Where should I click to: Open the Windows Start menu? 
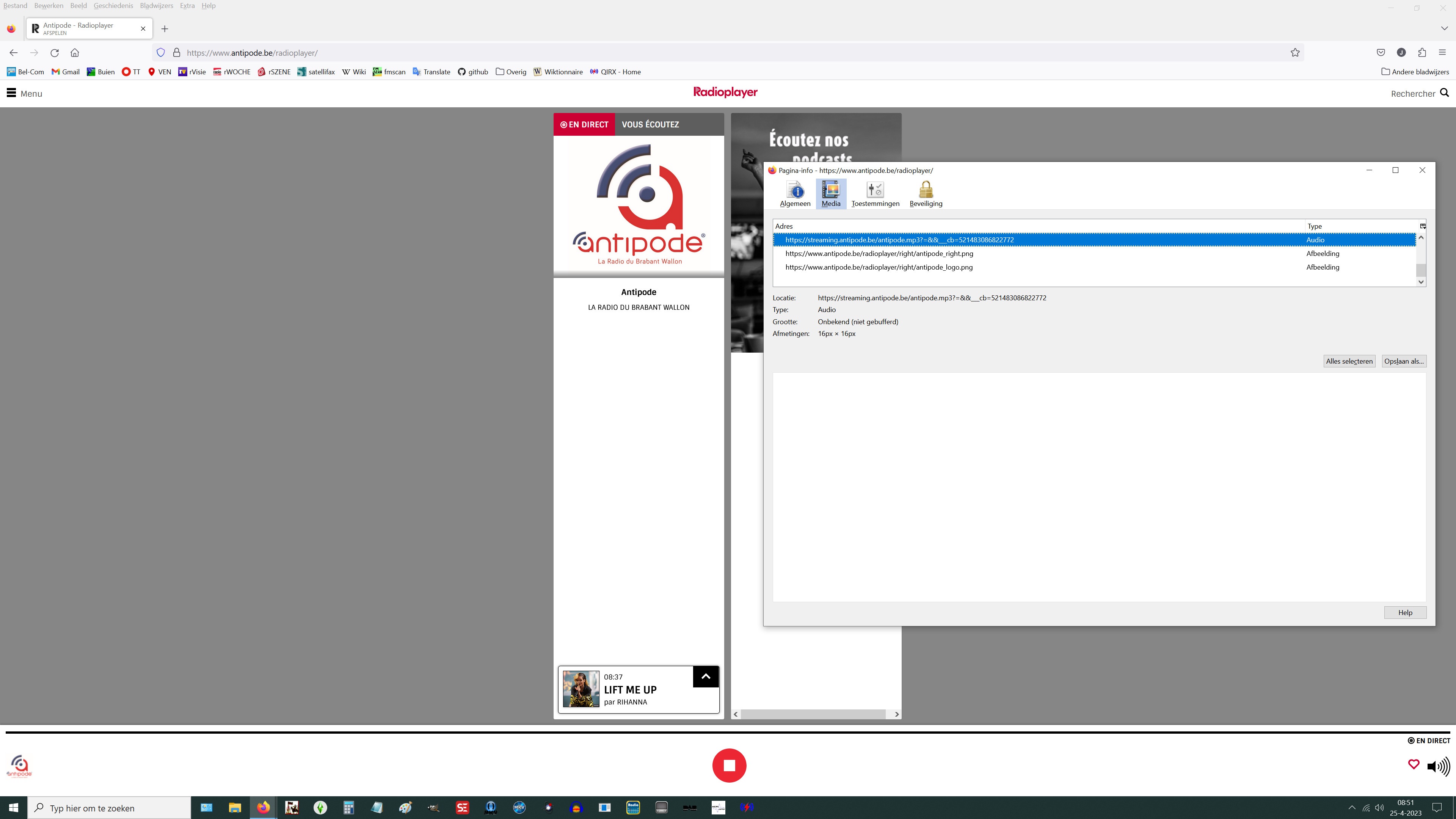[14, 808]
